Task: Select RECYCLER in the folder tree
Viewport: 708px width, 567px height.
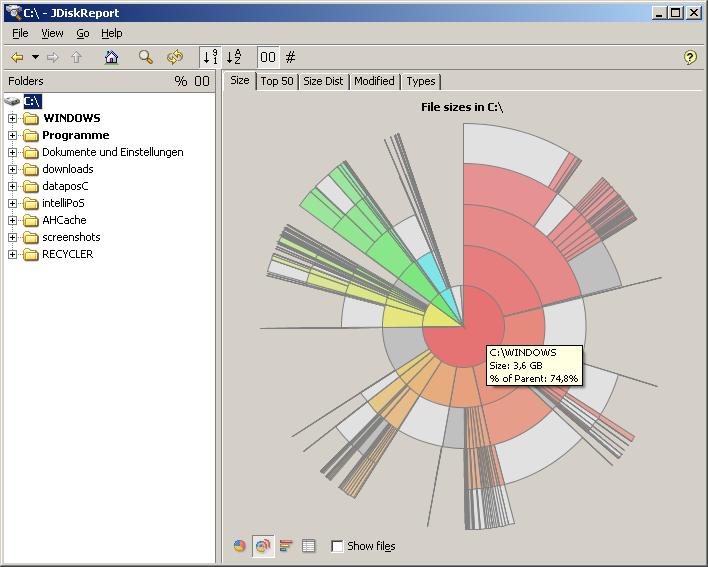Action: [x=67, y=254]
